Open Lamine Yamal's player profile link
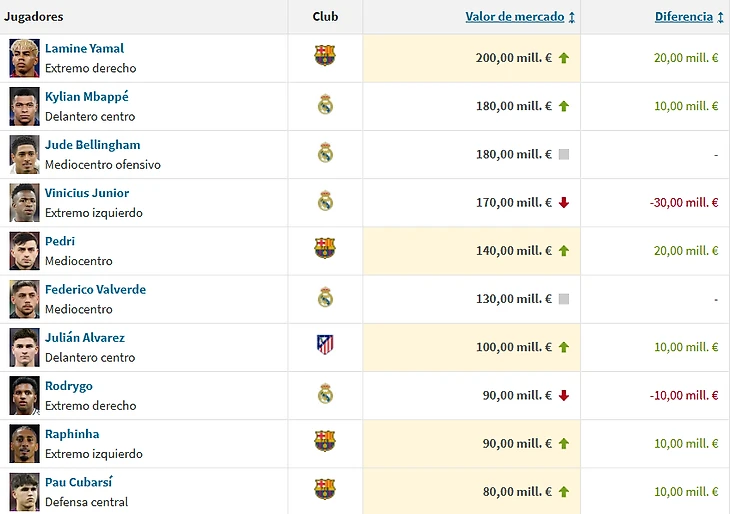Image resolution: width=730 pixels, height=514 pixels. [x=85, y=48]
